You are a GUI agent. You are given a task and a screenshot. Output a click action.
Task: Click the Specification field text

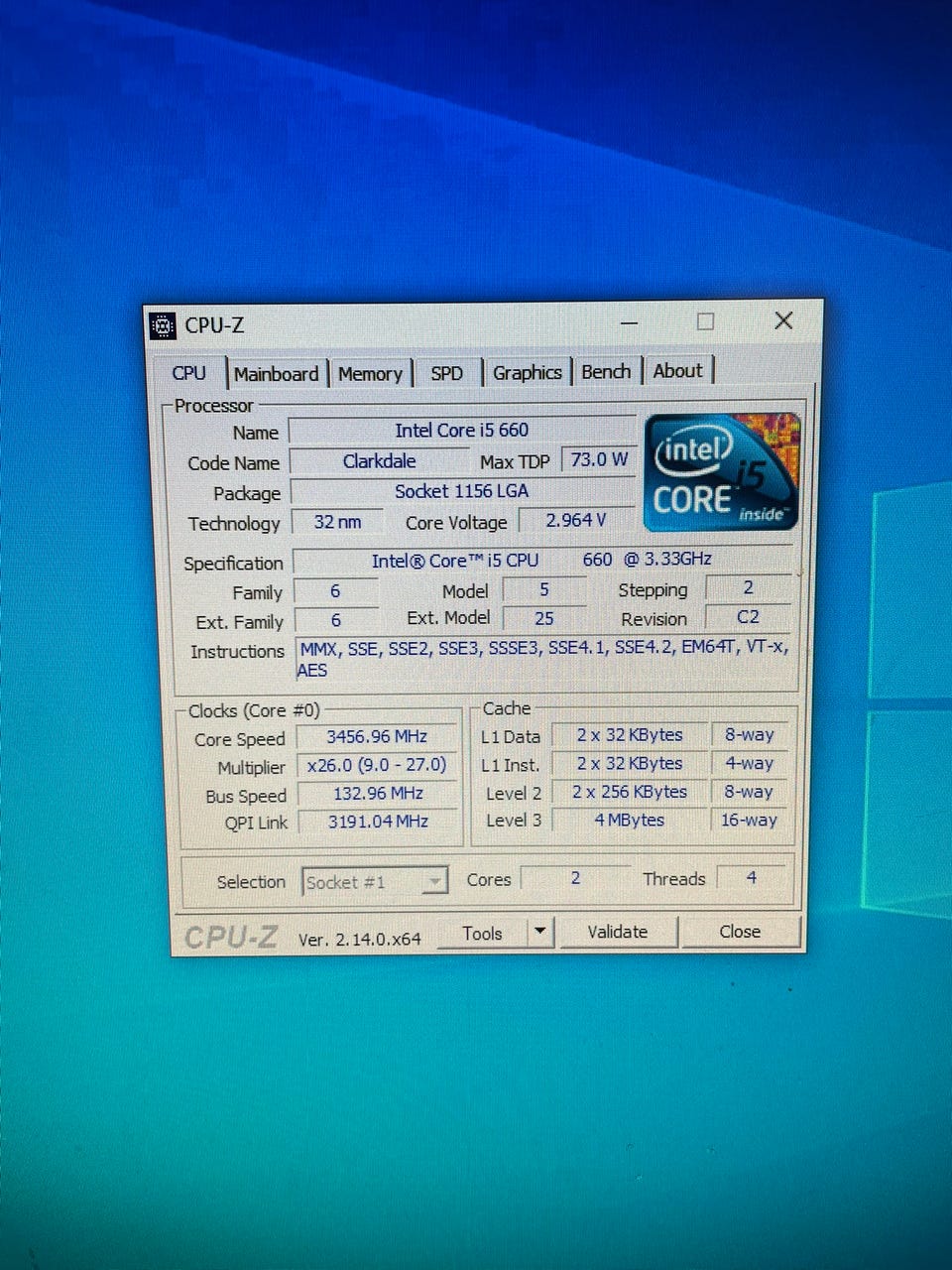(x=541, y=560)
